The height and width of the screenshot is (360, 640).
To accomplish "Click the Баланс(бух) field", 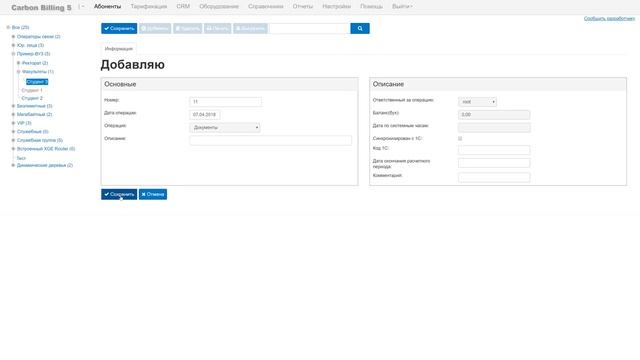I will 494,115.
